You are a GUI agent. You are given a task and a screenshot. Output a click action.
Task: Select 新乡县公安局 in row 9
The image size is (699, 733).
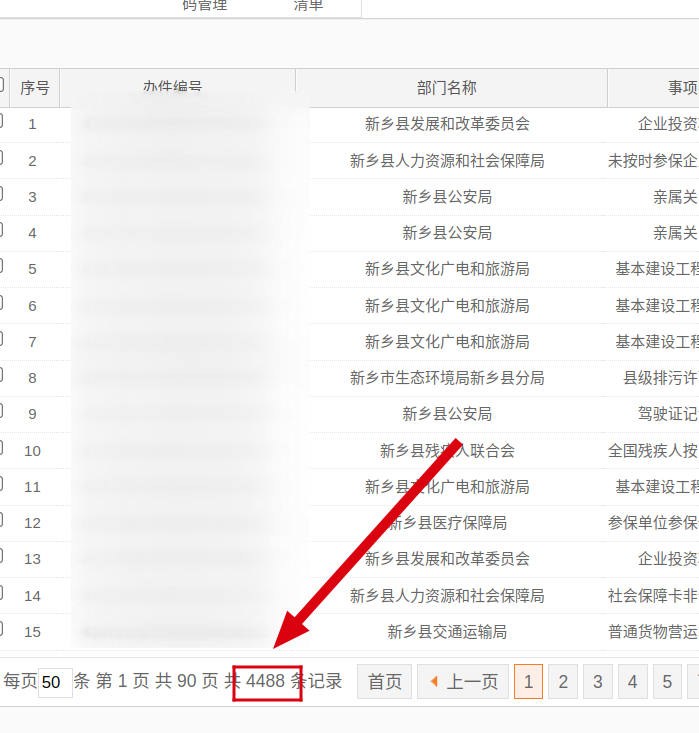tap(447, 414)
